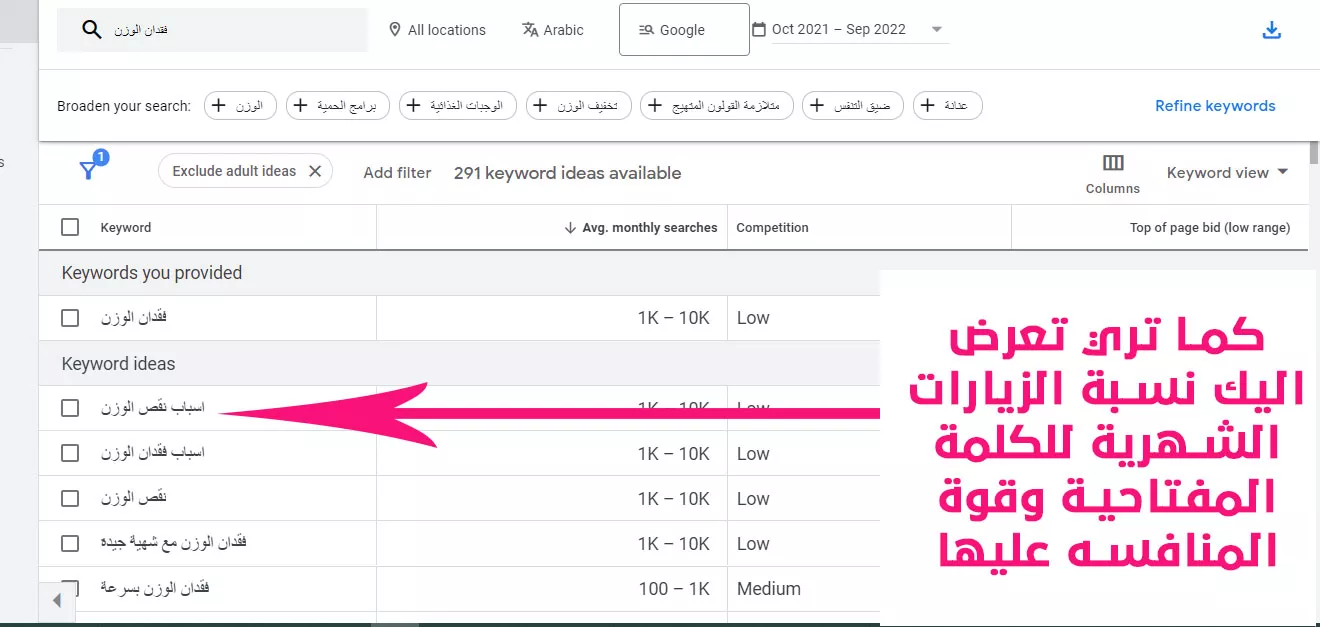Expand the Oct 2021 – Sep 2022 dropdown
Screen dimensions: 1320x627
(937, 30)
